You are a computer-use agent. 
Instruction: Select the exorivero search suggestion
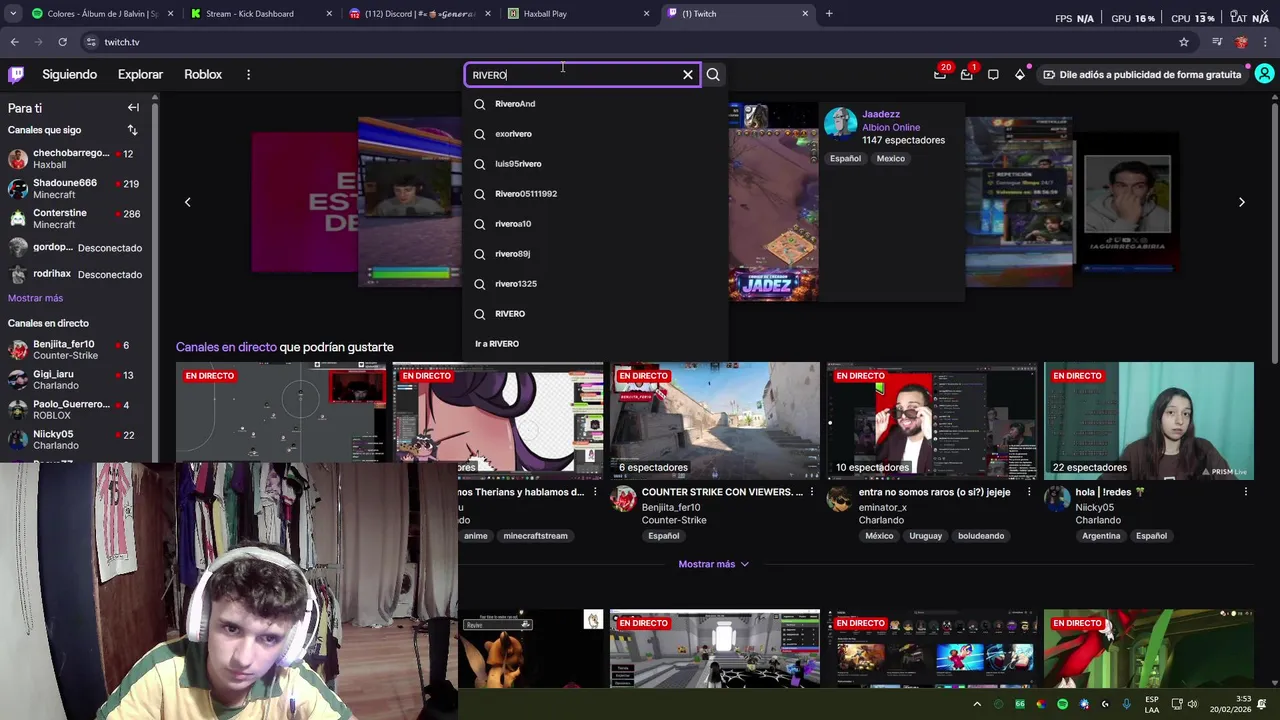596,134
